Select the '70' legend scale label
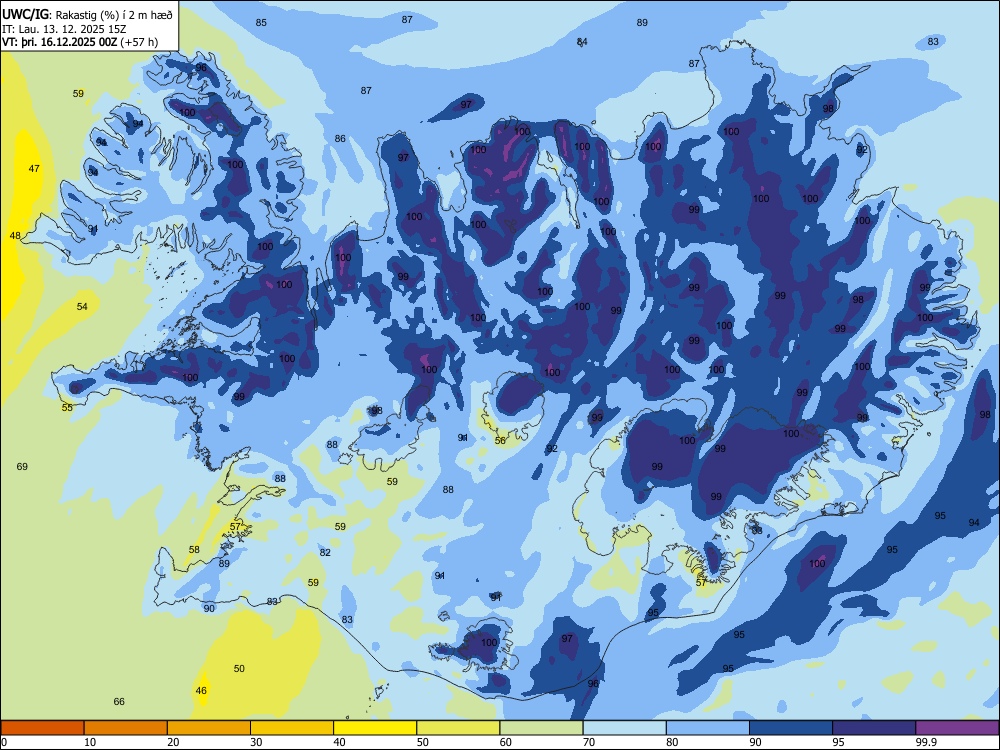This screenshot has width=1000, height=750. pos(589,742)
